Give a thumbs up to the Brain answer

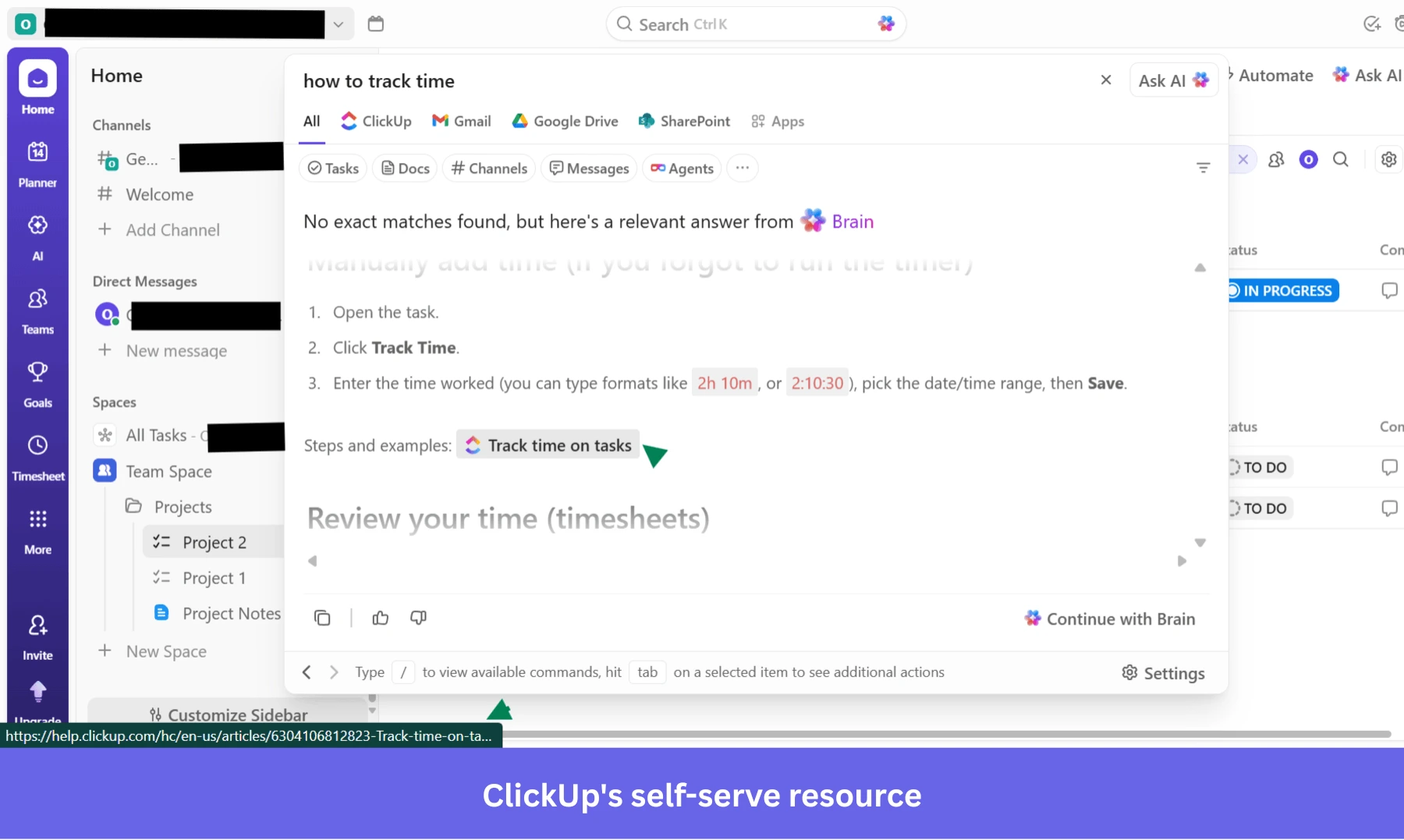tap(381, 618)
